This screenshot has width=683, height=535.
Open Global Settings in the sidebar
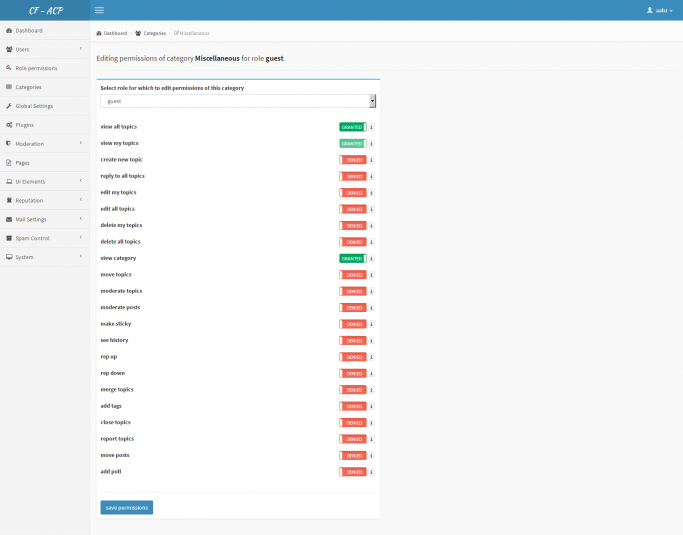coord(45,106)
